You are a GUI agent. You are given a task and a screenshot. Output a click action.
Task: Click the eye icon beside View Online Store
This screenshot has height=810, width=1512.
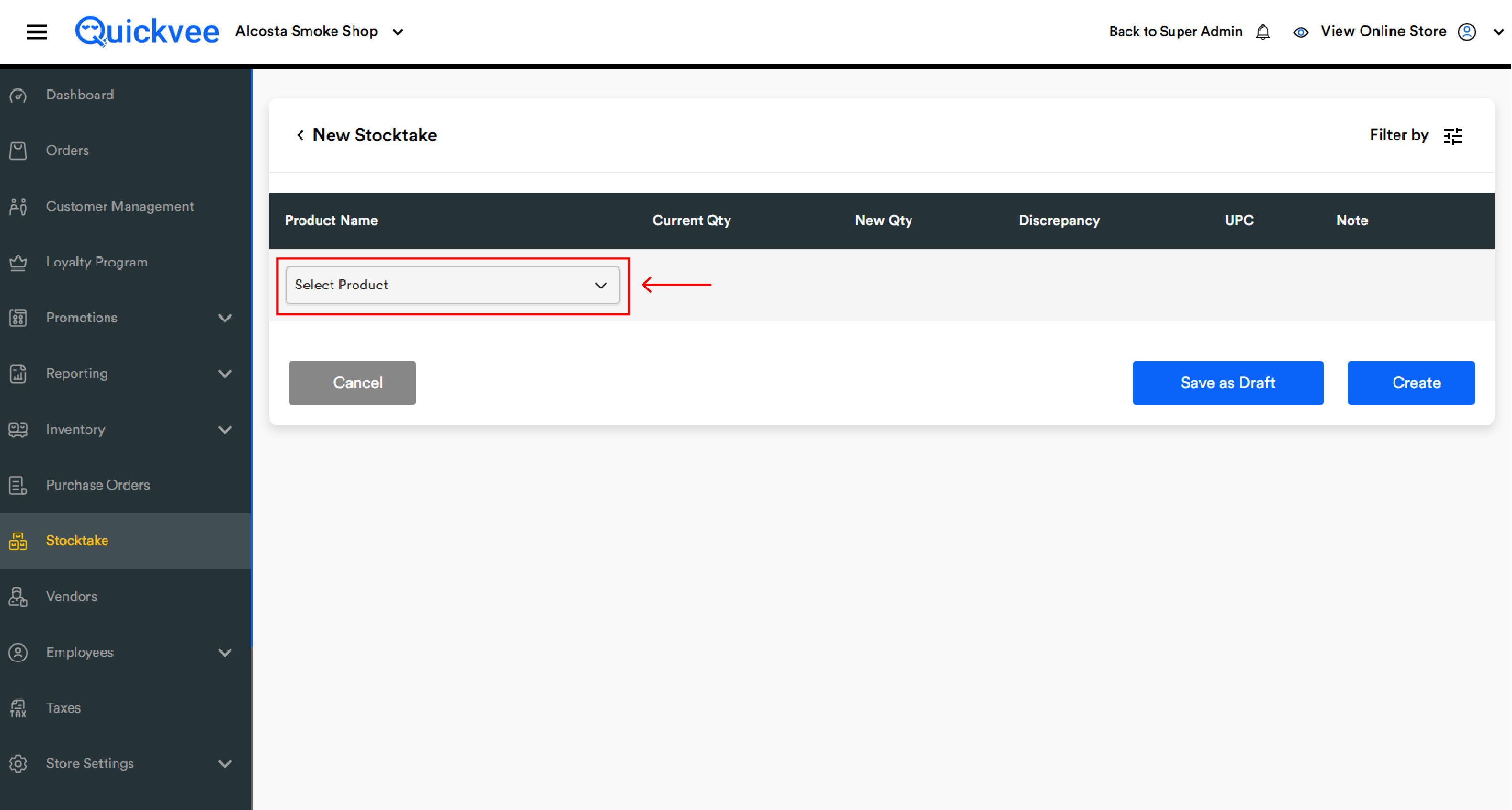point(1300,32)
